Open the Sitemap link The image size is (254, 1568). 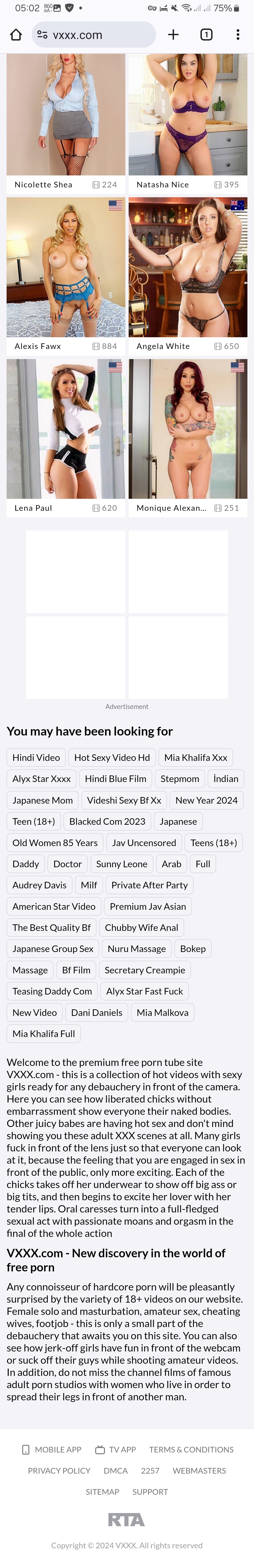(x=102, y=1491)
